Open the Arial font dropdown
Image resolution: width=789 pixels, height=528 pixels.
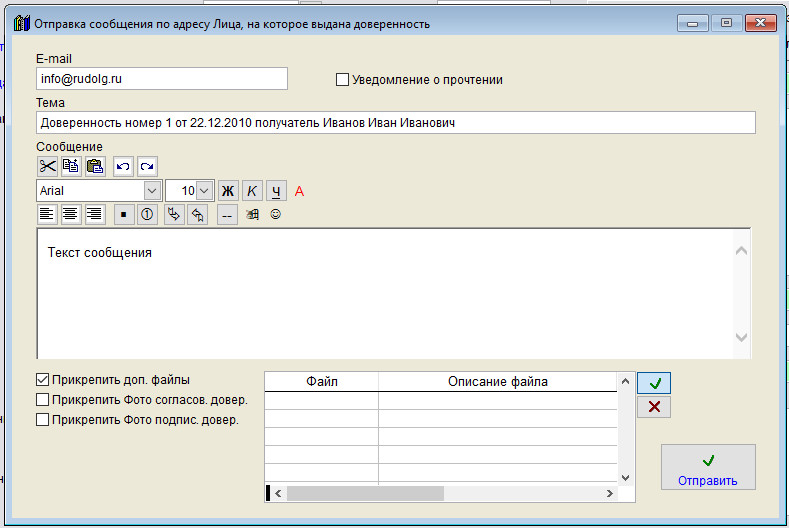152,190
